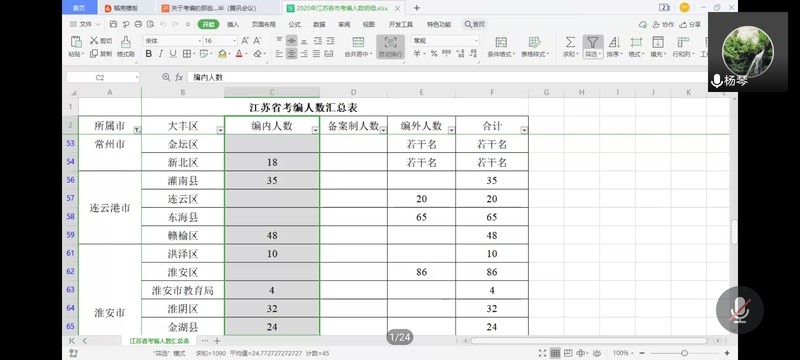Click the Print icon in quick access bar
Screen dimensions: 800x360
(138, 24)
